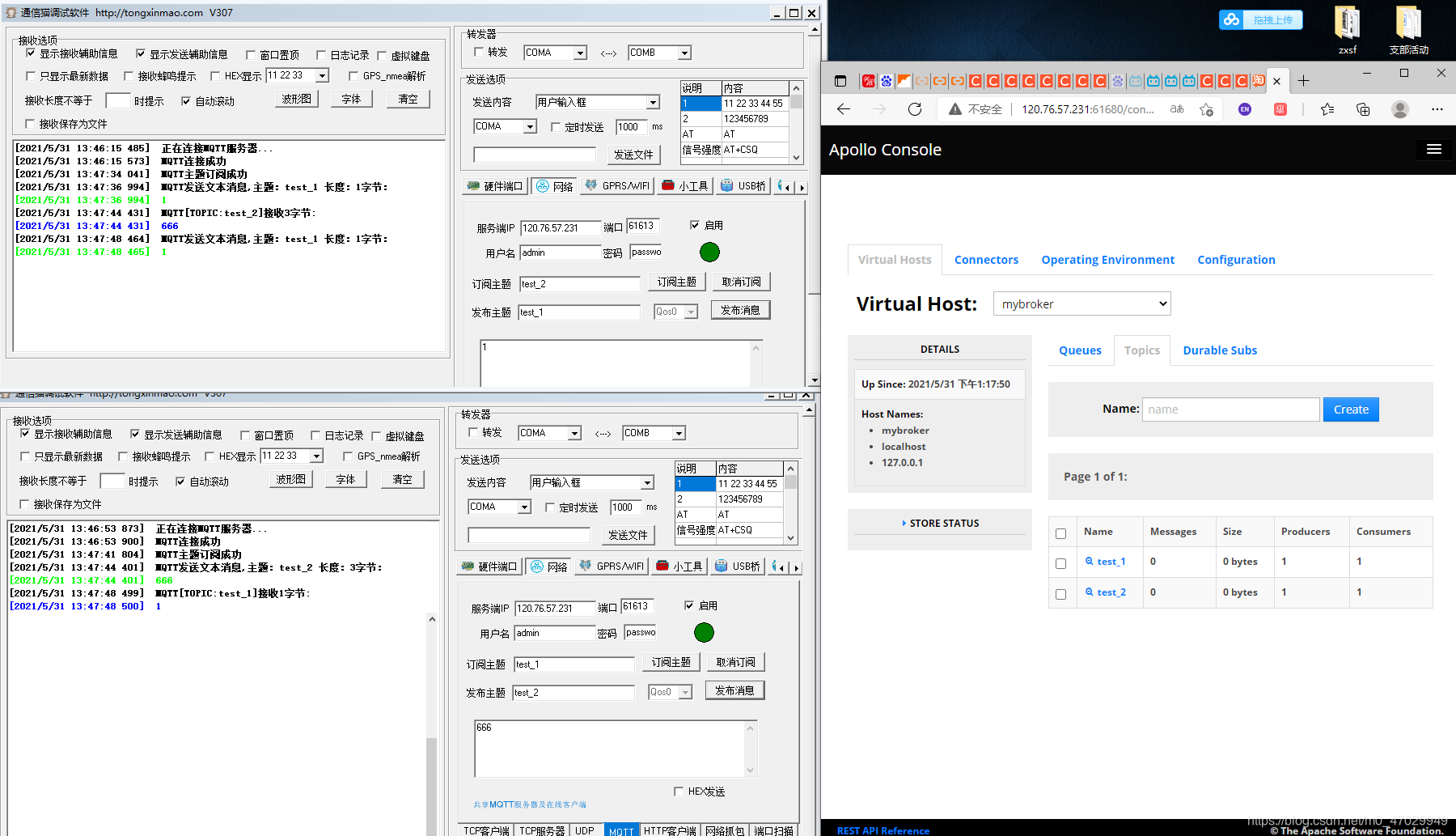Select GPRS/WIFI tab in top window
The width and height of the screenshot is (1456, 836).
617,186
